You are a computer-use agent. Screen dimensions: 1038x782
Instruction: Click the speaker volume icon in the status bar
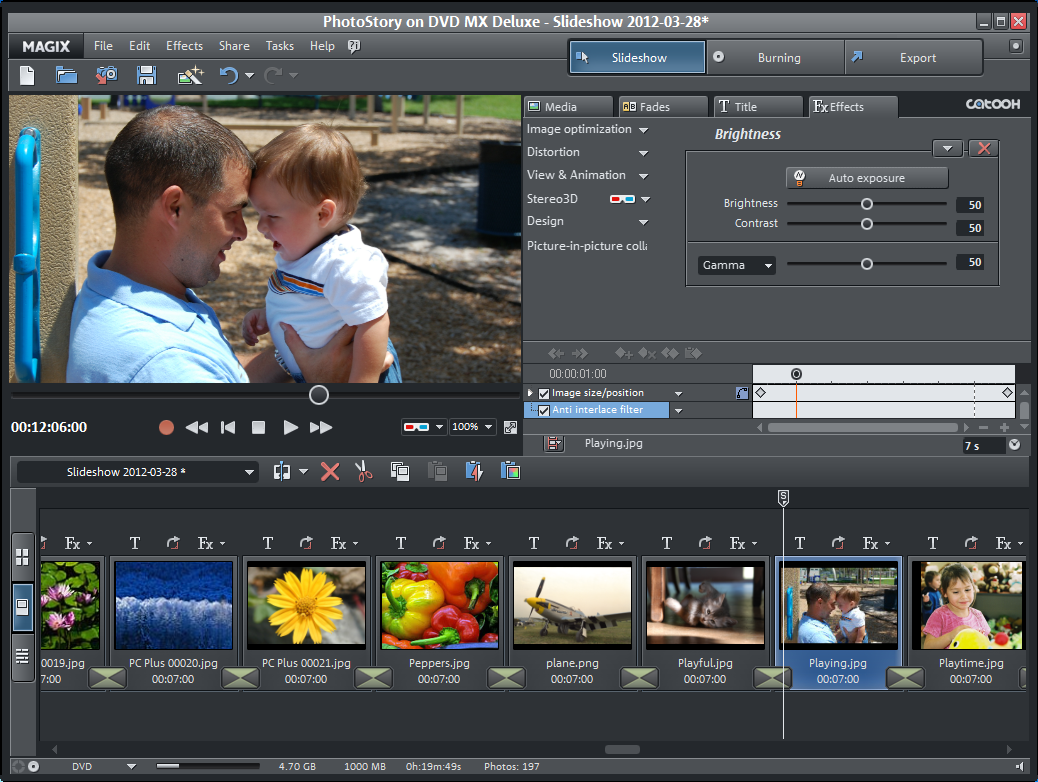pyautogui.click(x=1019, y=766)
